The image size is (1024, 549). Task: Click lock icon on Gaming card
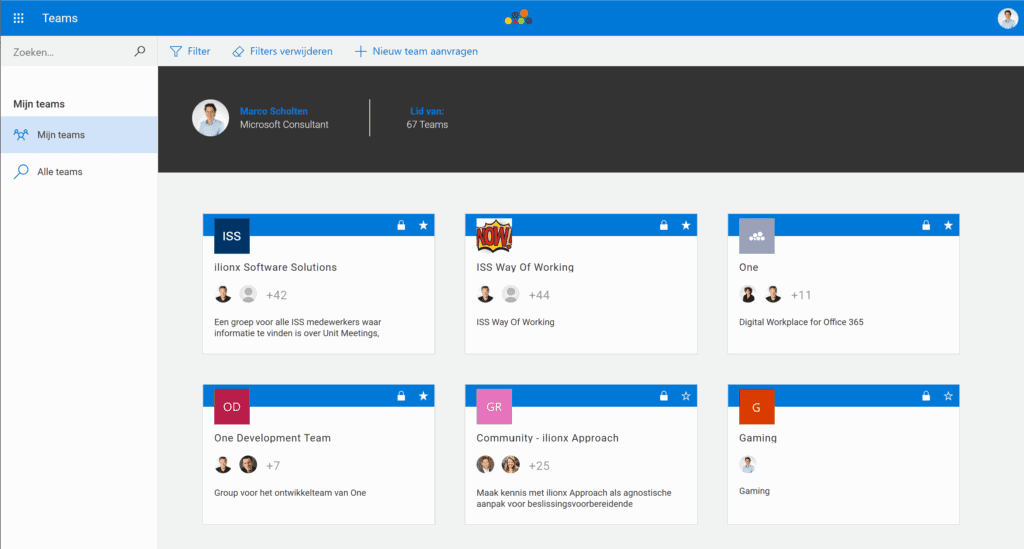tap(926, 396)
